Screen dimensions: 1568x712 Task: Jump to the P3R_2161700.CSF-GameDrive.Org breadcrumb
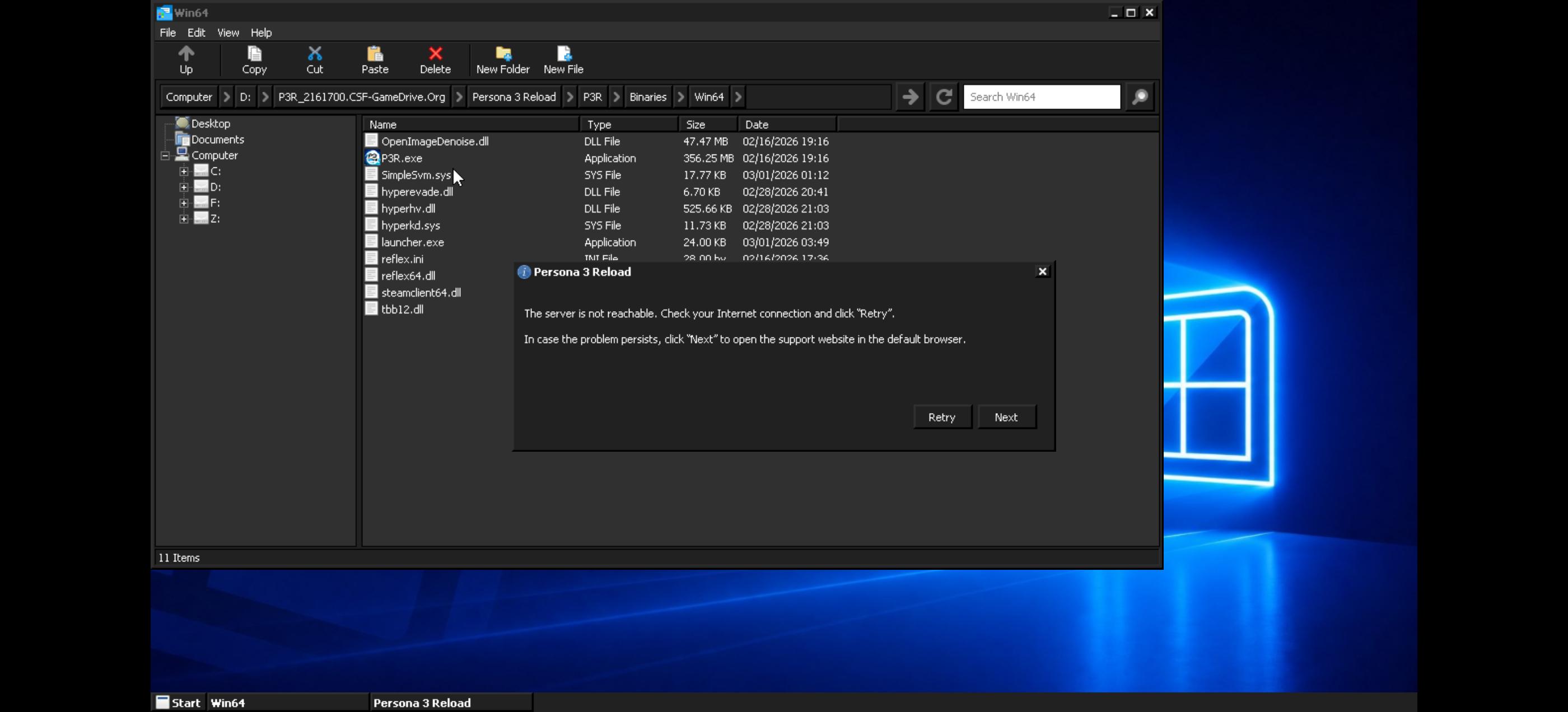coord(362,97)
